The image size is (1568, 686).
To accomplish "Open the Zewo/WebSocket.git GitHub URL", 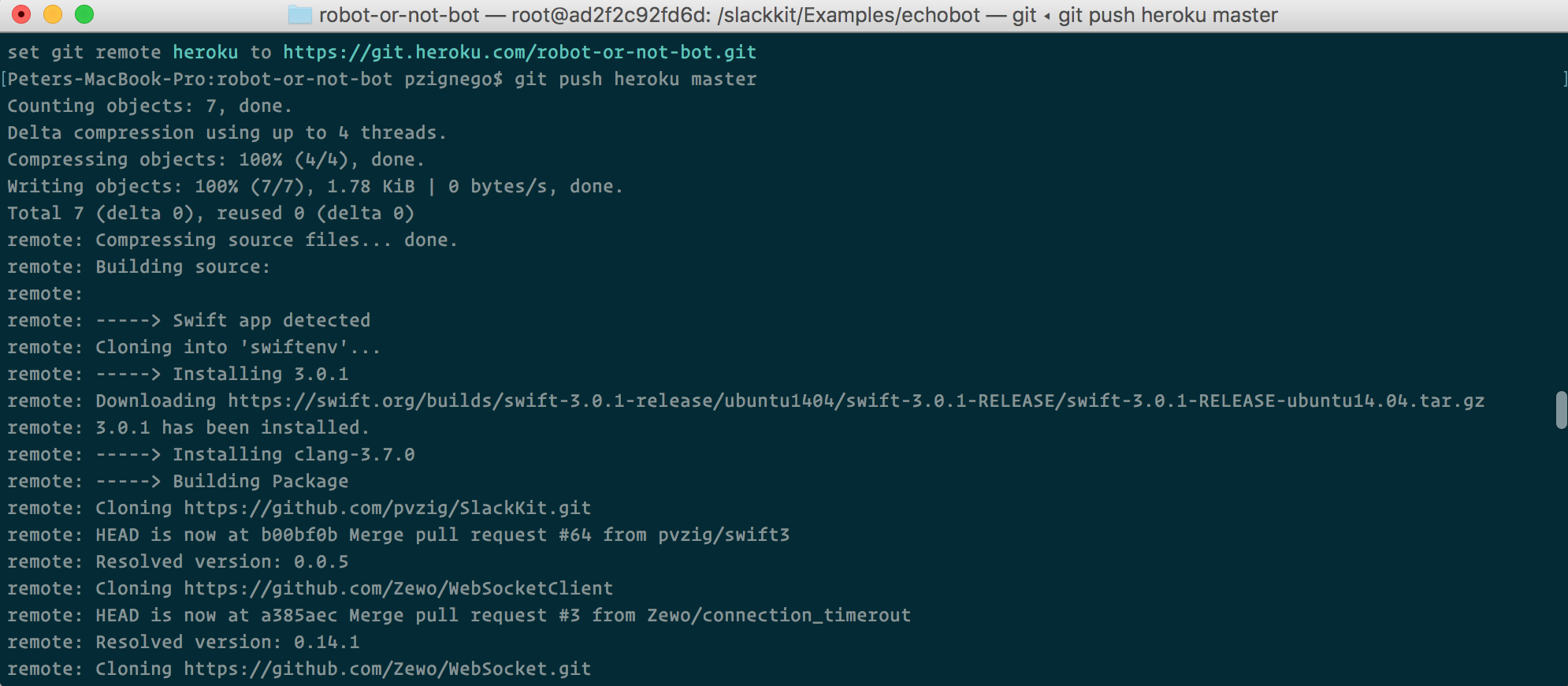I will (x=387, y=669).
